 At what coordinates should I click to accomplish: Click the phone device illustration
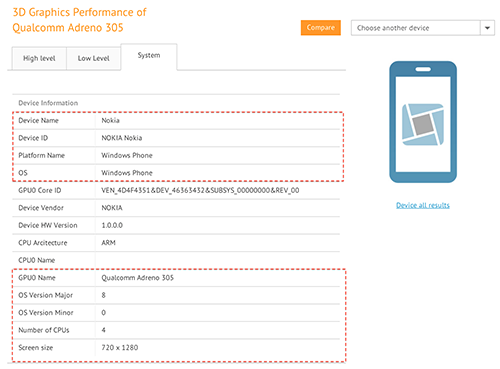point(423,122)
